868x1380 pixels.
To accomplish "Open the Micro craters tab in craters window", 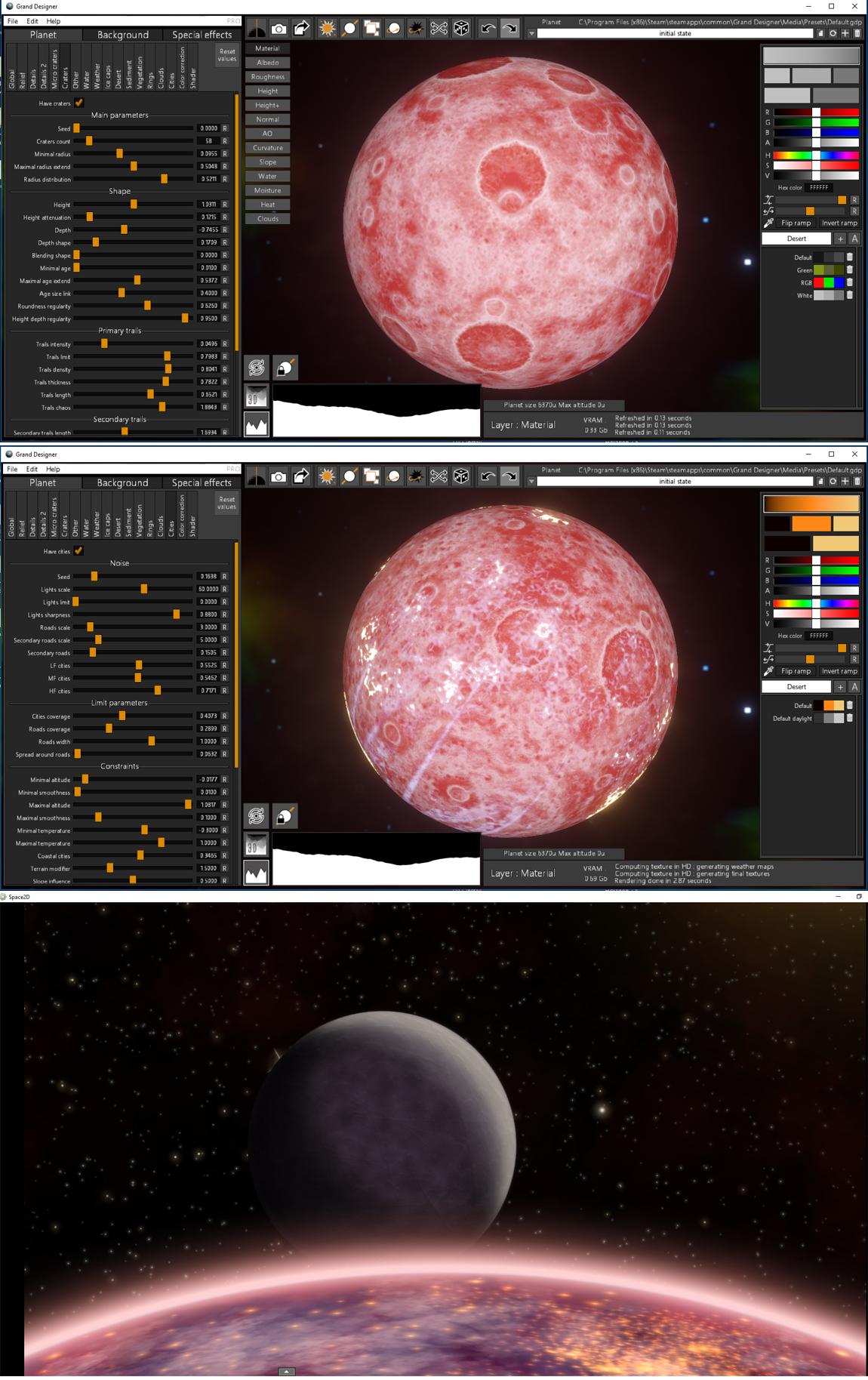I will (54, 69).
